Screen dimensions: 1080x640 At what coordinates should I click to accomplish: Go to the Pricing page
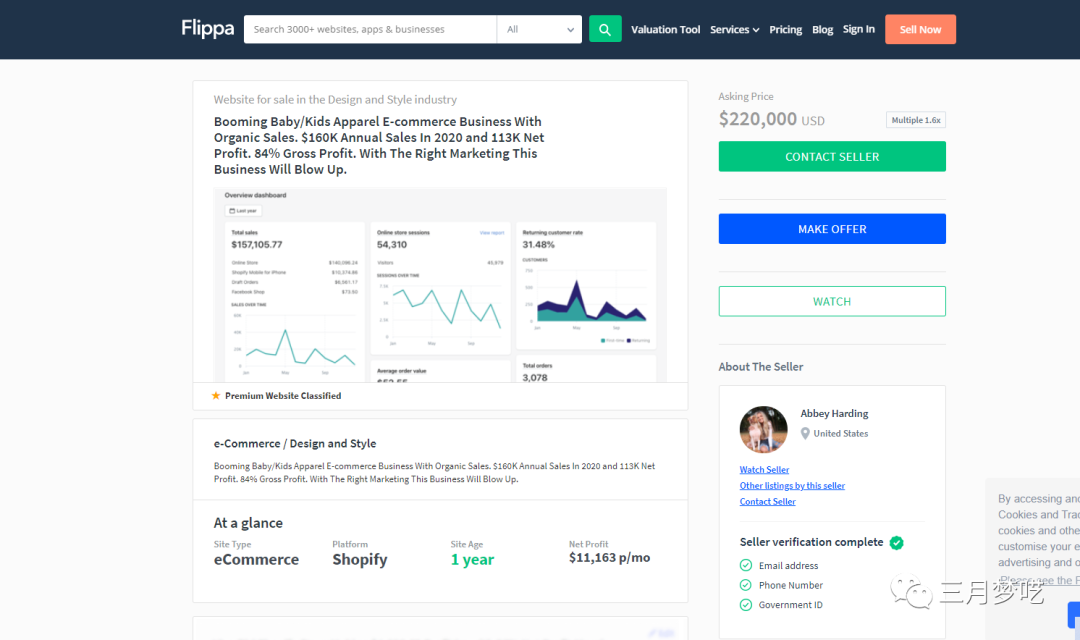pos(785,30)
